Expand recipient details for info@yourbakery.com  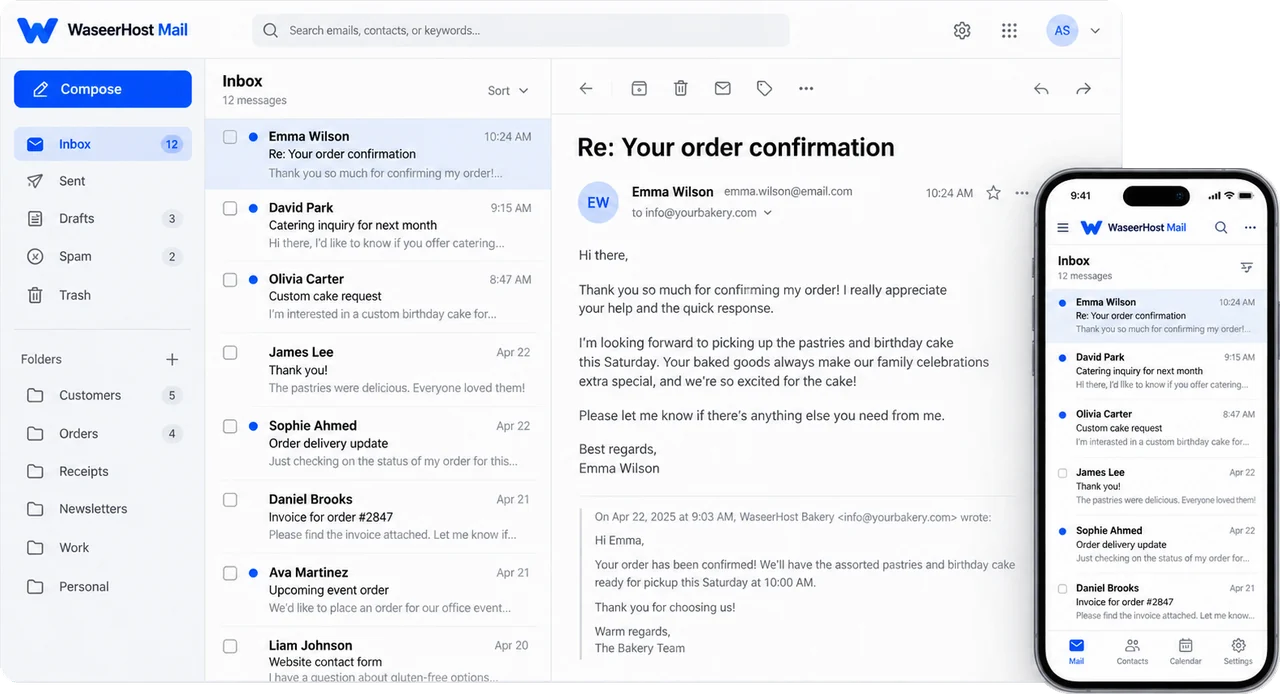coord(768,213)
